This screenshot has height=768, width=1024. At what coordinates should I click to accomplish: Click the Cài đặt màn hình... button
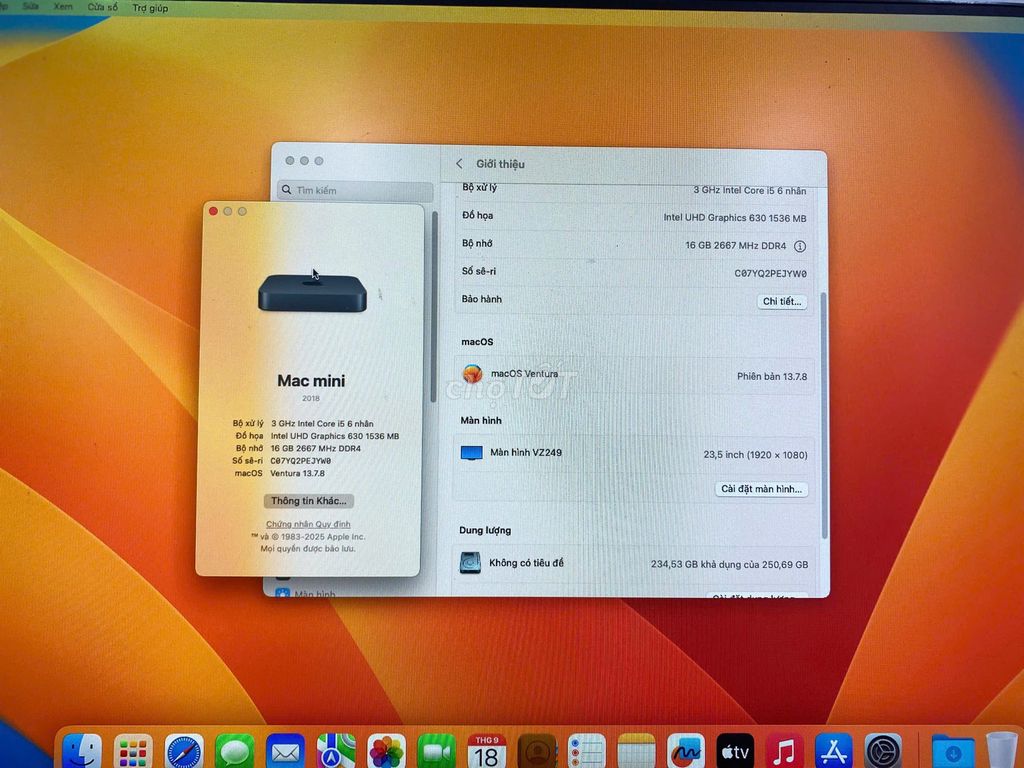click(x=761, y=489)
